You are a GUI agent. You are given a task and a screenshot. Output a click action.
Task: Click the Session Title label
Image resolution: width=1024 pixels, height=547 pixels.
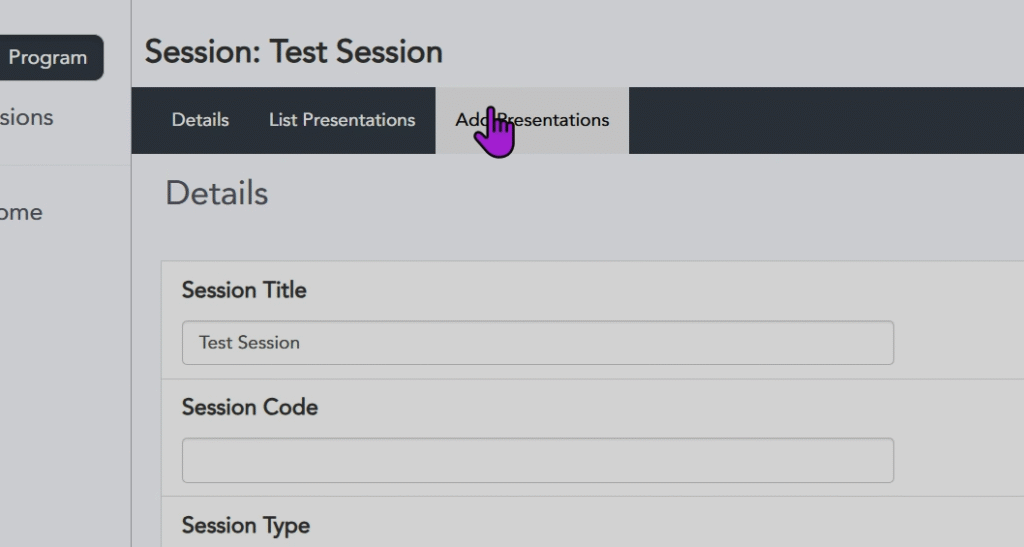pyautogui.click(x=244, y=290)
